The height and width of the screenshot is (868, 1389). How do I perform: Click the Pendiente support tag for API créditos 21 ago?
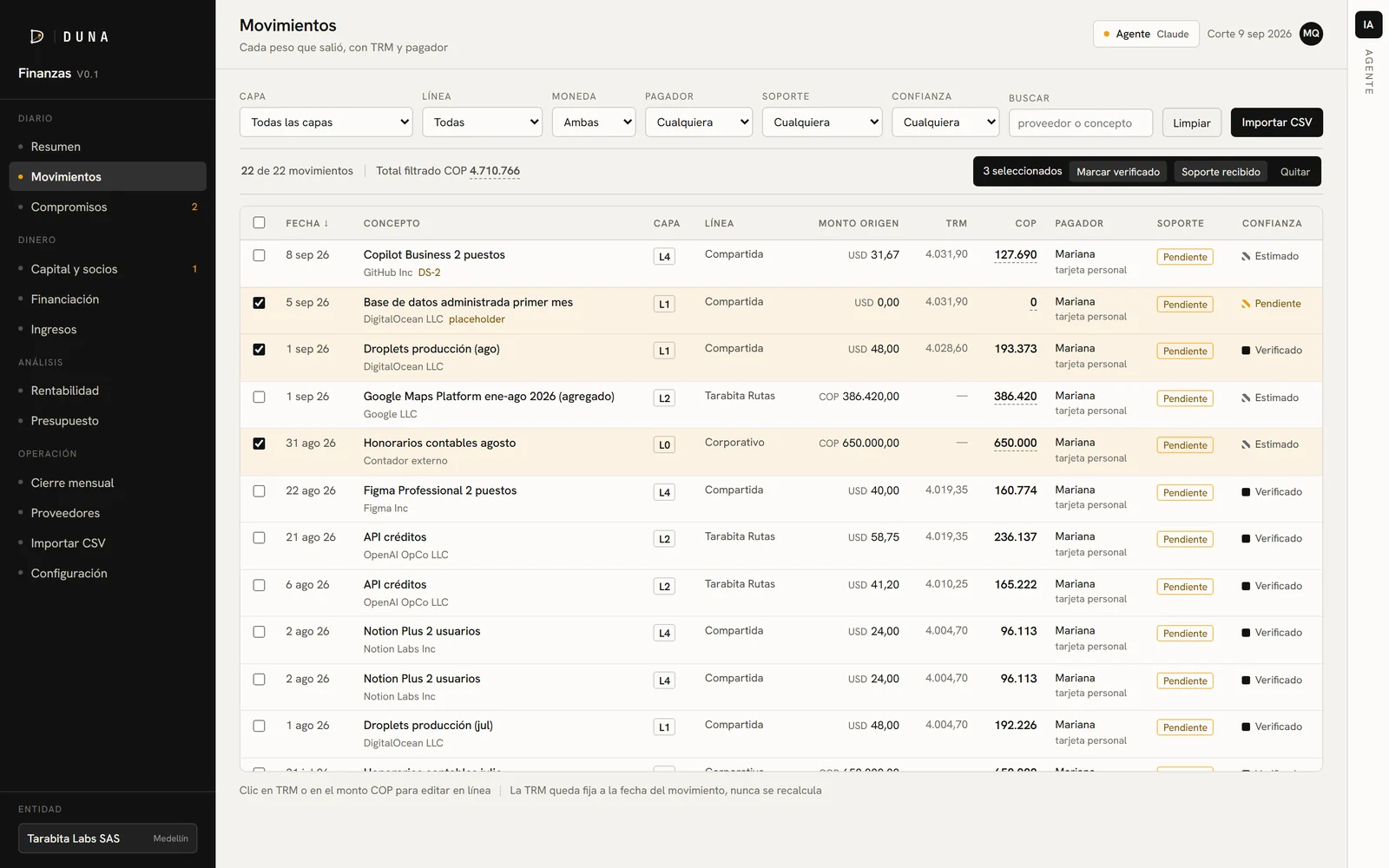(x=1185, y=540)
